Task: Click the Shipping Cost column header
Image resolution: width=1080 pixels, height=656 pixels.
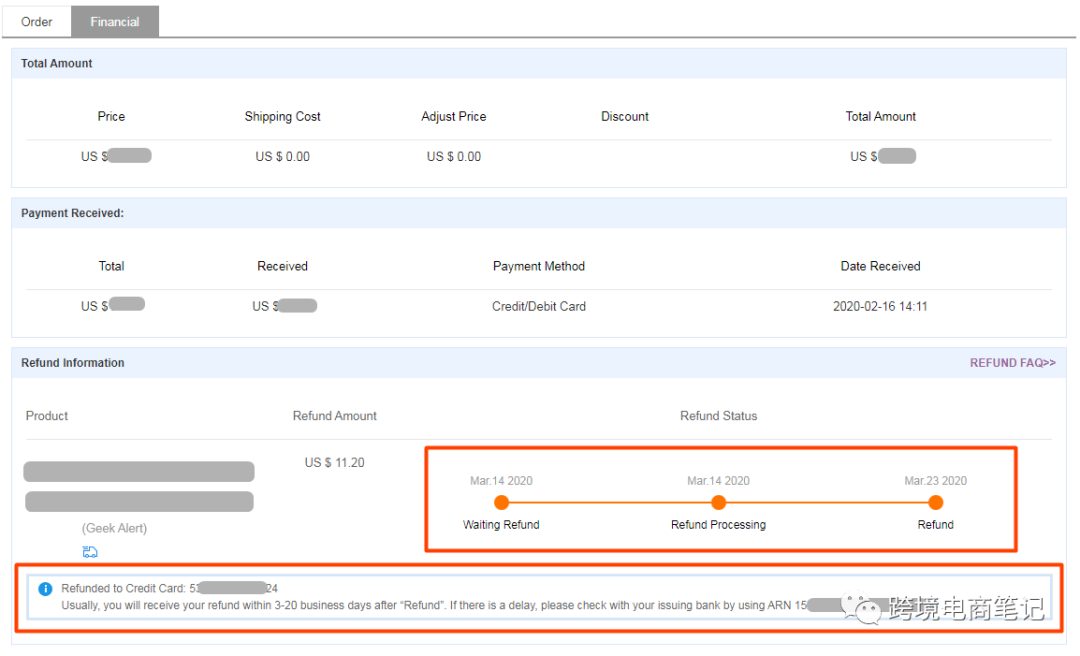Action: (282, 116)
